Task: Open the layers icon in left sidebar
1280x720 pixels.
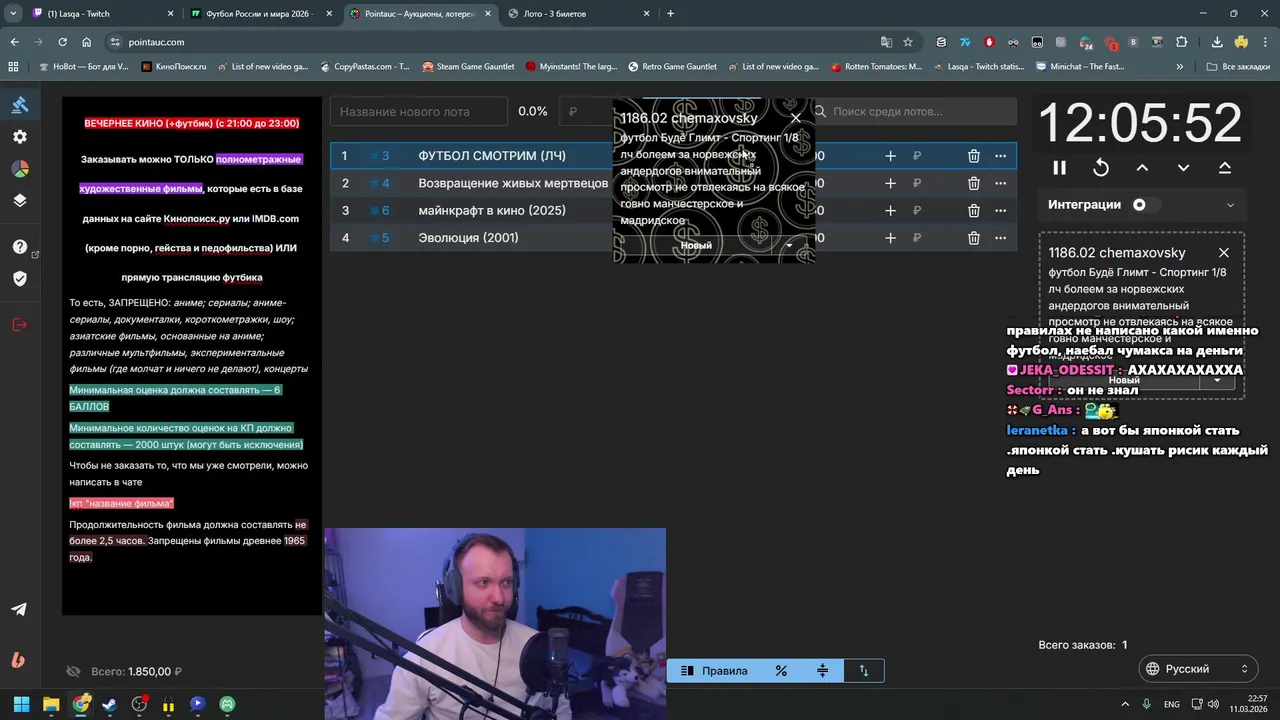Action: pyautogui.click(x=19, y=200)
